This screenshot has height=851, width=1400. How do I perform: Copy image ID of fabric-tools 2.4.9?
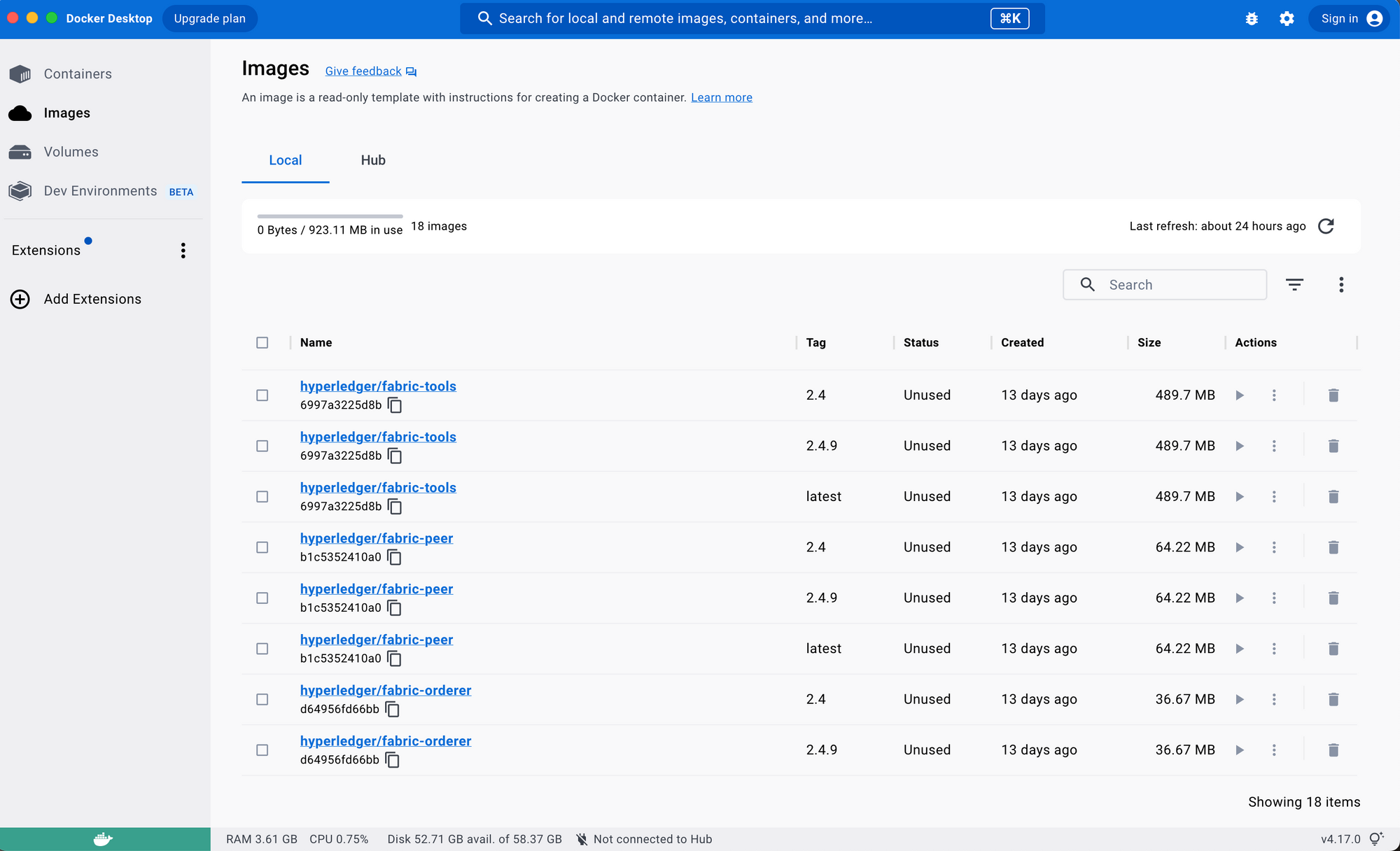point(395,456)
